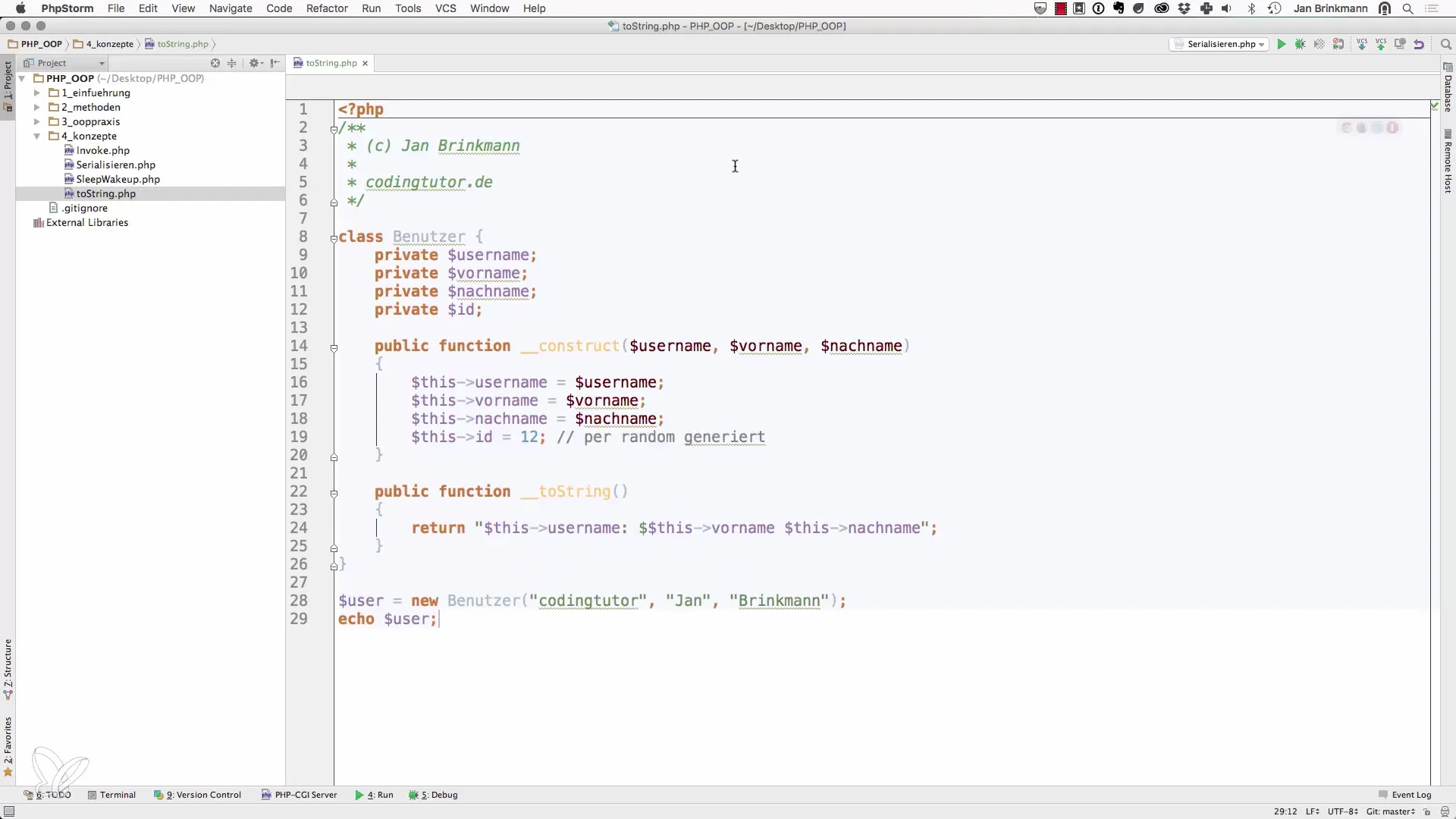Revert changes with the purple undo arrow
This screenshot has height=819, width=1456.
click(x=1419, y=44)
